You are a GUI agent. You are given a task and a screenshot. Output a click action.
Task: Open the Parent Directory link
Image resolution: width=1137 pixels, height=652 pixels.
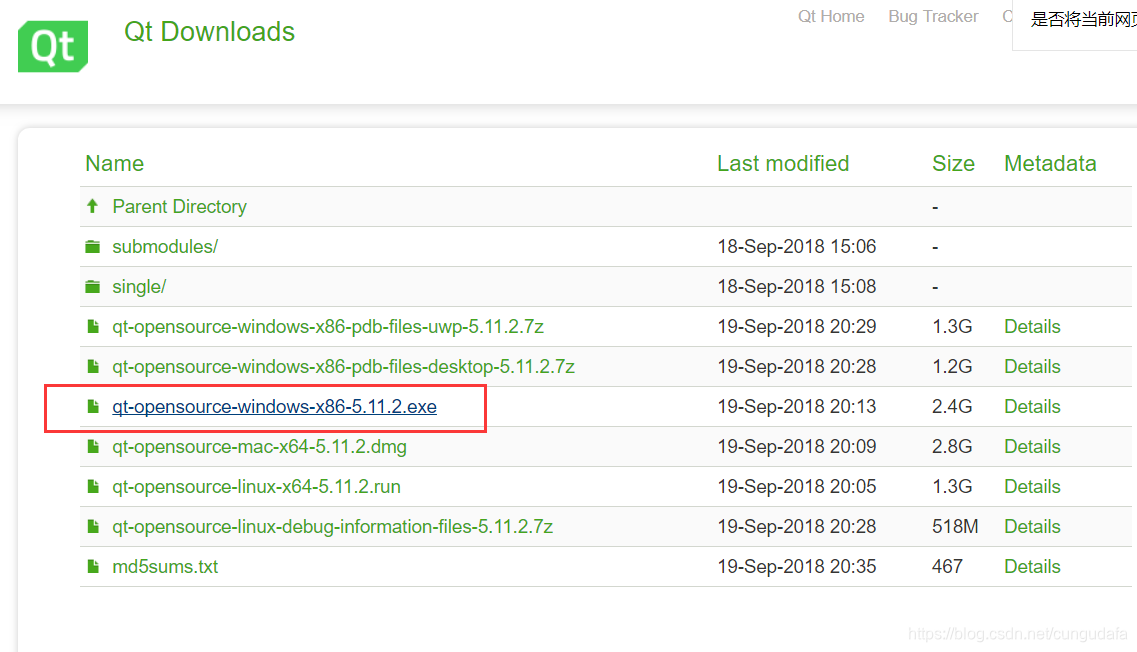tap(180, 206)
